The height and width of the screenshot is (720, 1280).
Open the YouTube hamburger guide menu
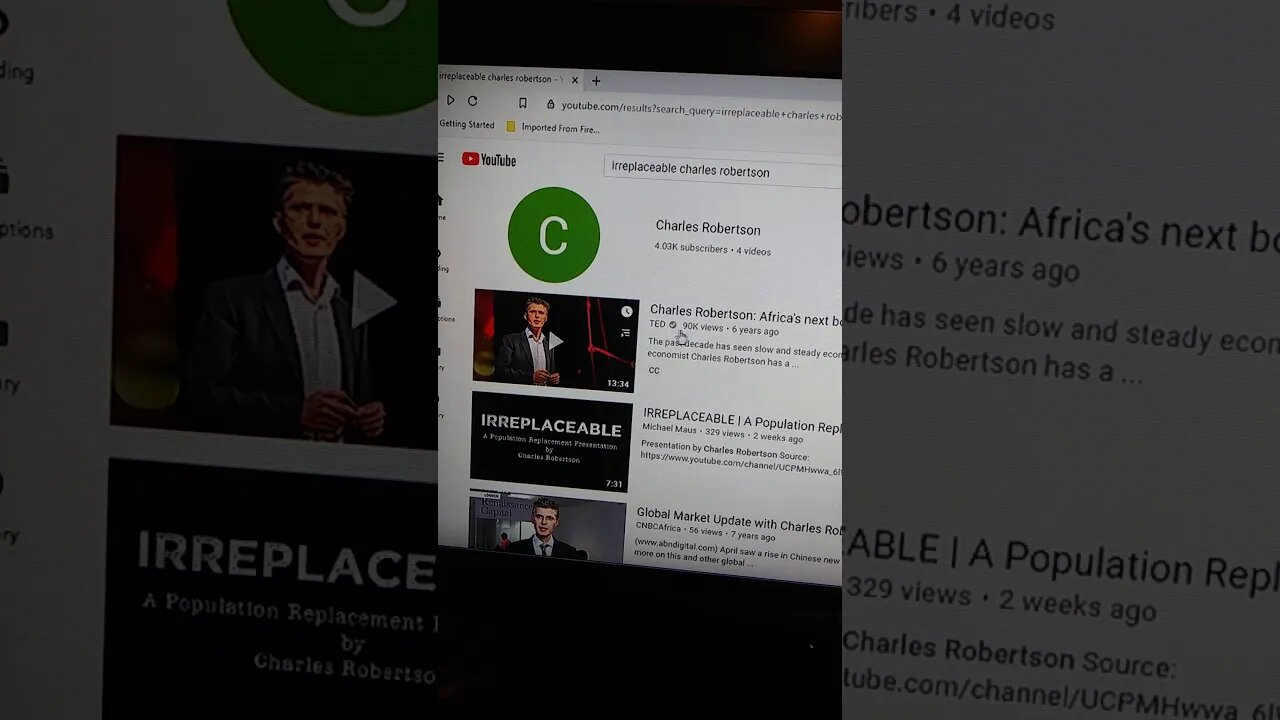click(441, 158)
